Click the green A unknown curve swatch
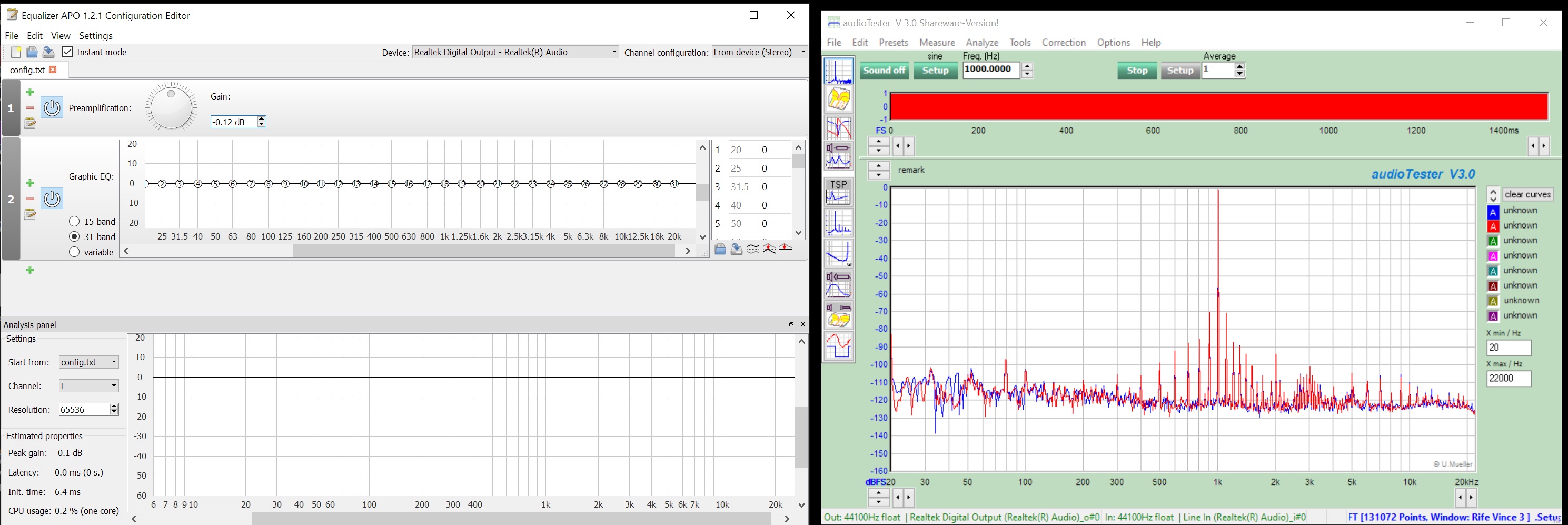 coord(1493,241)
